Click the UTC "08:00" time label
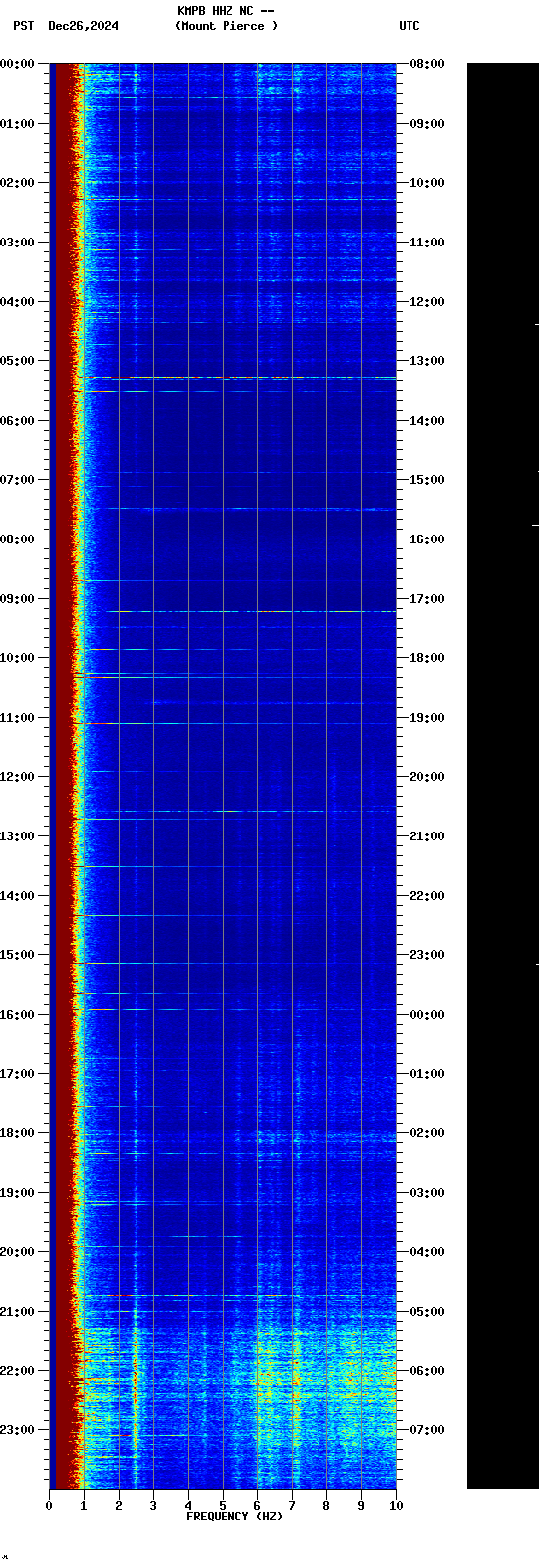The width and height of the screenshot is (546, 1568). click(x=427, y=64)
